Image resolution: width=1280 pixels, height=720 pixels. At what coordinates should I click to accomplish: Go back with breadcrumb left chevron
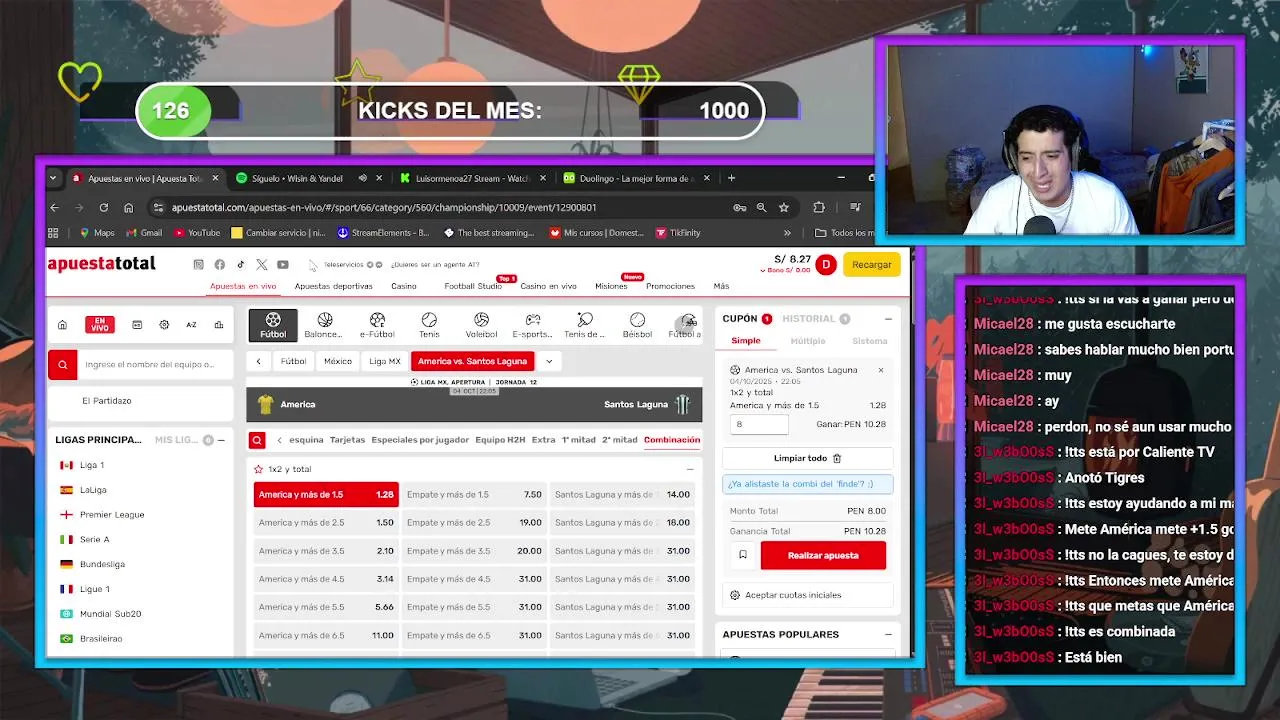point(258,361)
